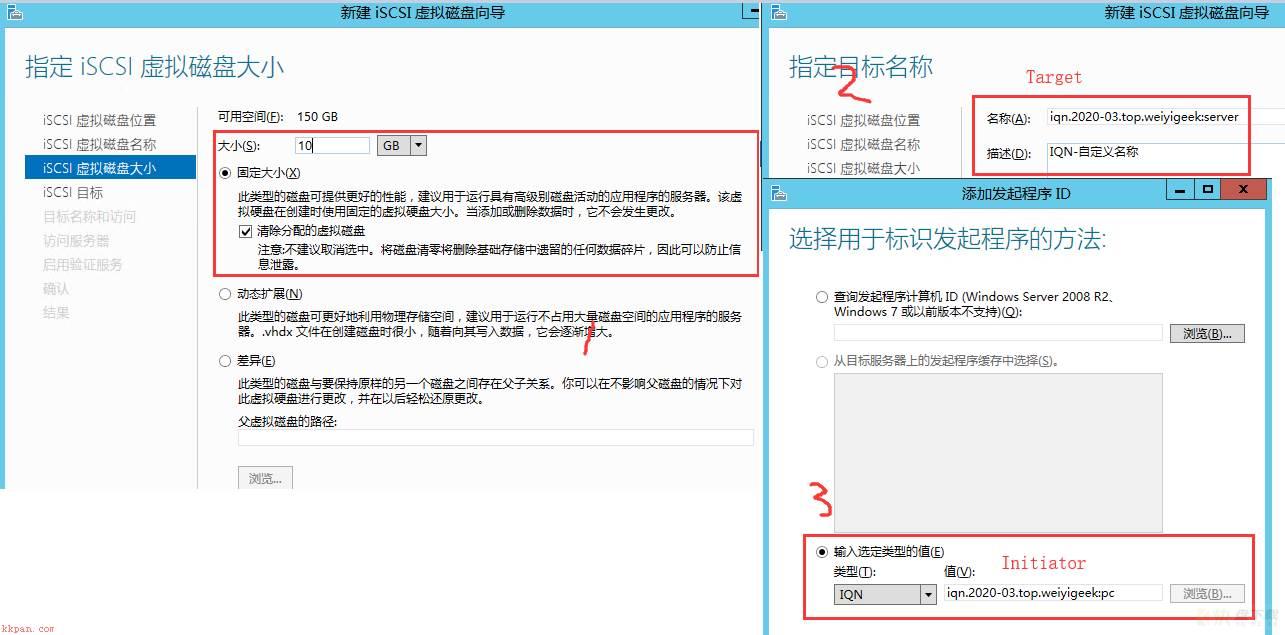
Task: Click the 可用空间 150 GB value text
Action: click(318, 116)
